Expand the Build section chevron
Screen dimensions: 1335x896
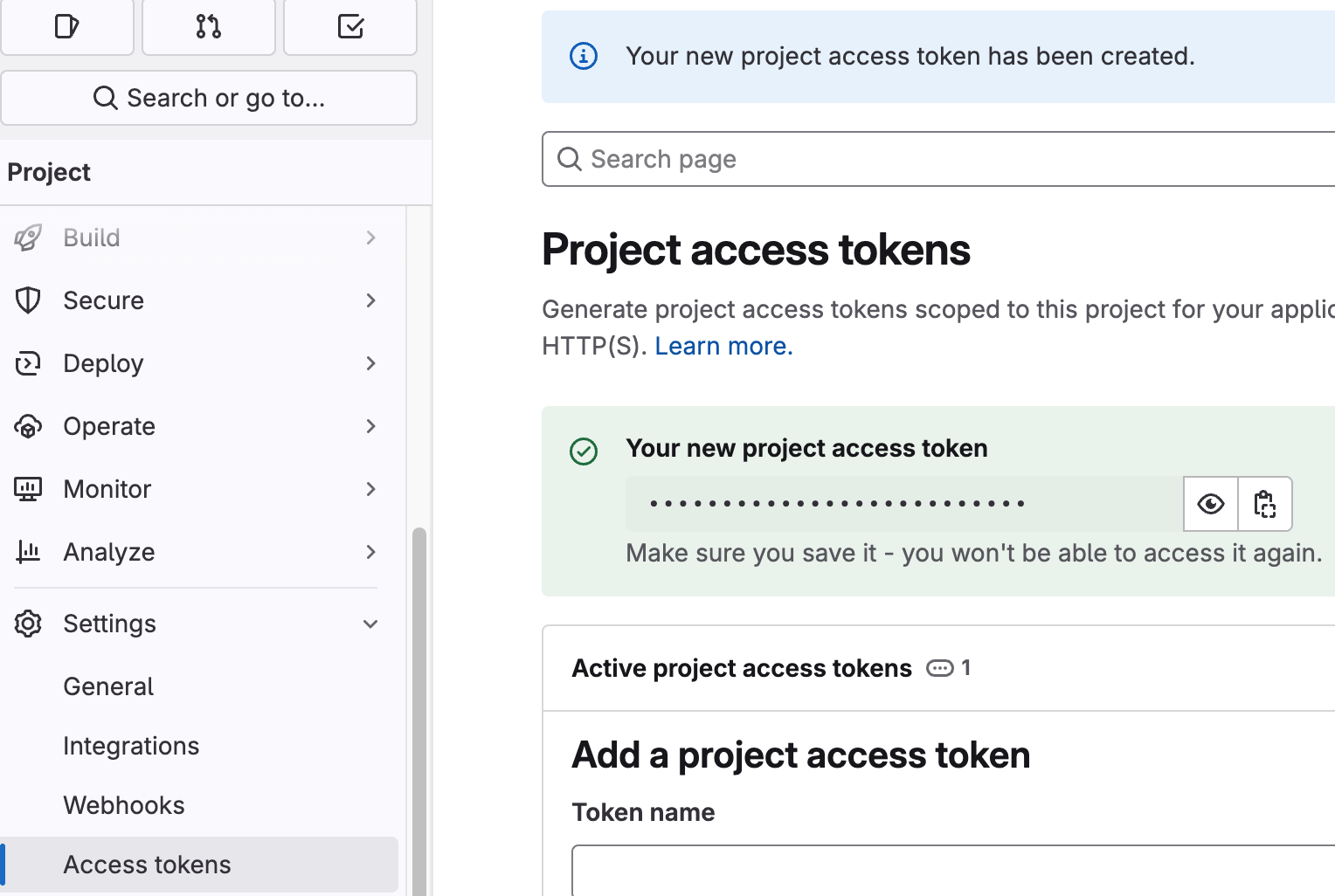tap(371, 238)
